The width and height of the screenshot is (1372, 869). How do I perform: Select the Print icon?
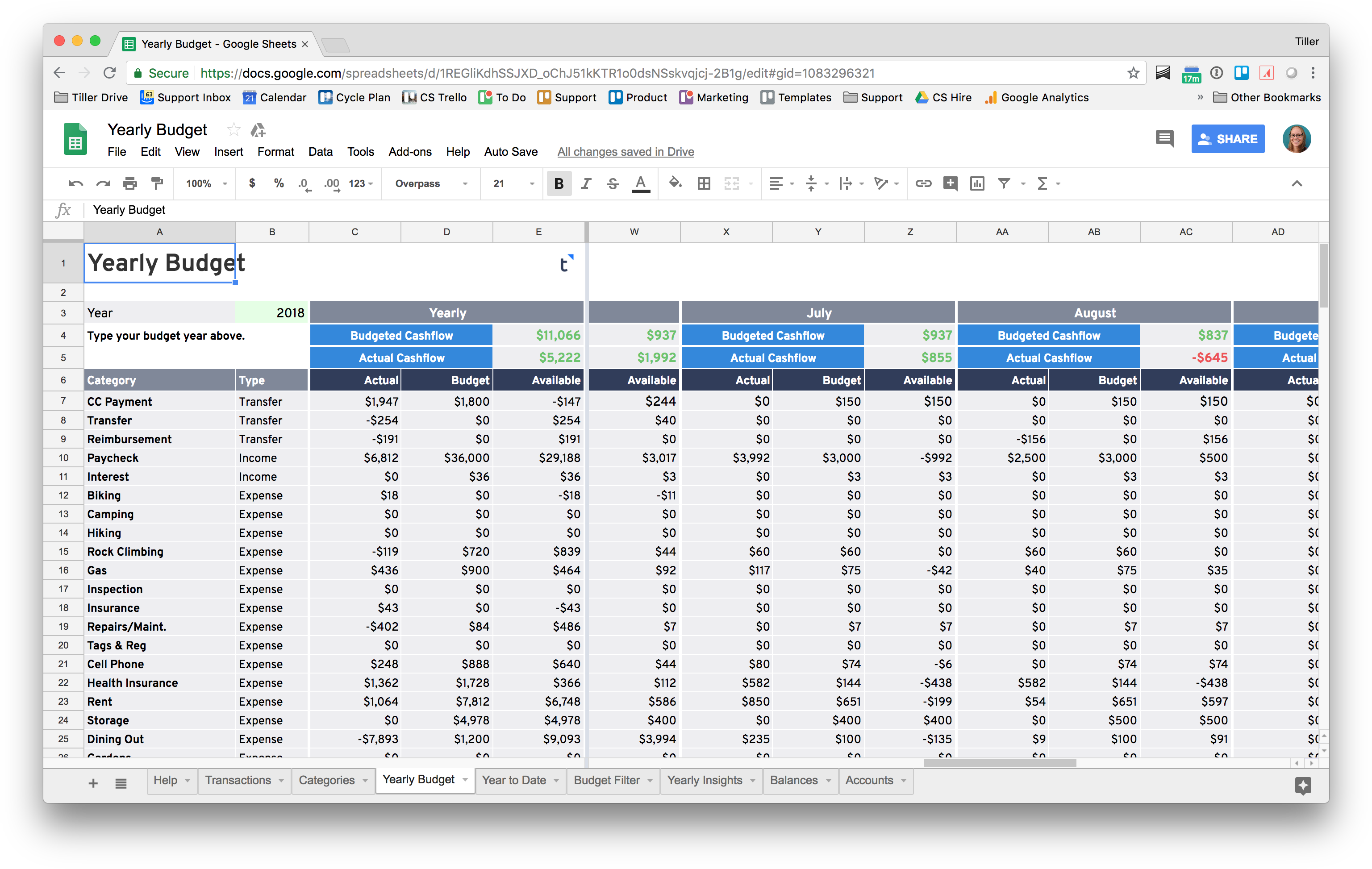pyautogui.click(x=130, y=183)
